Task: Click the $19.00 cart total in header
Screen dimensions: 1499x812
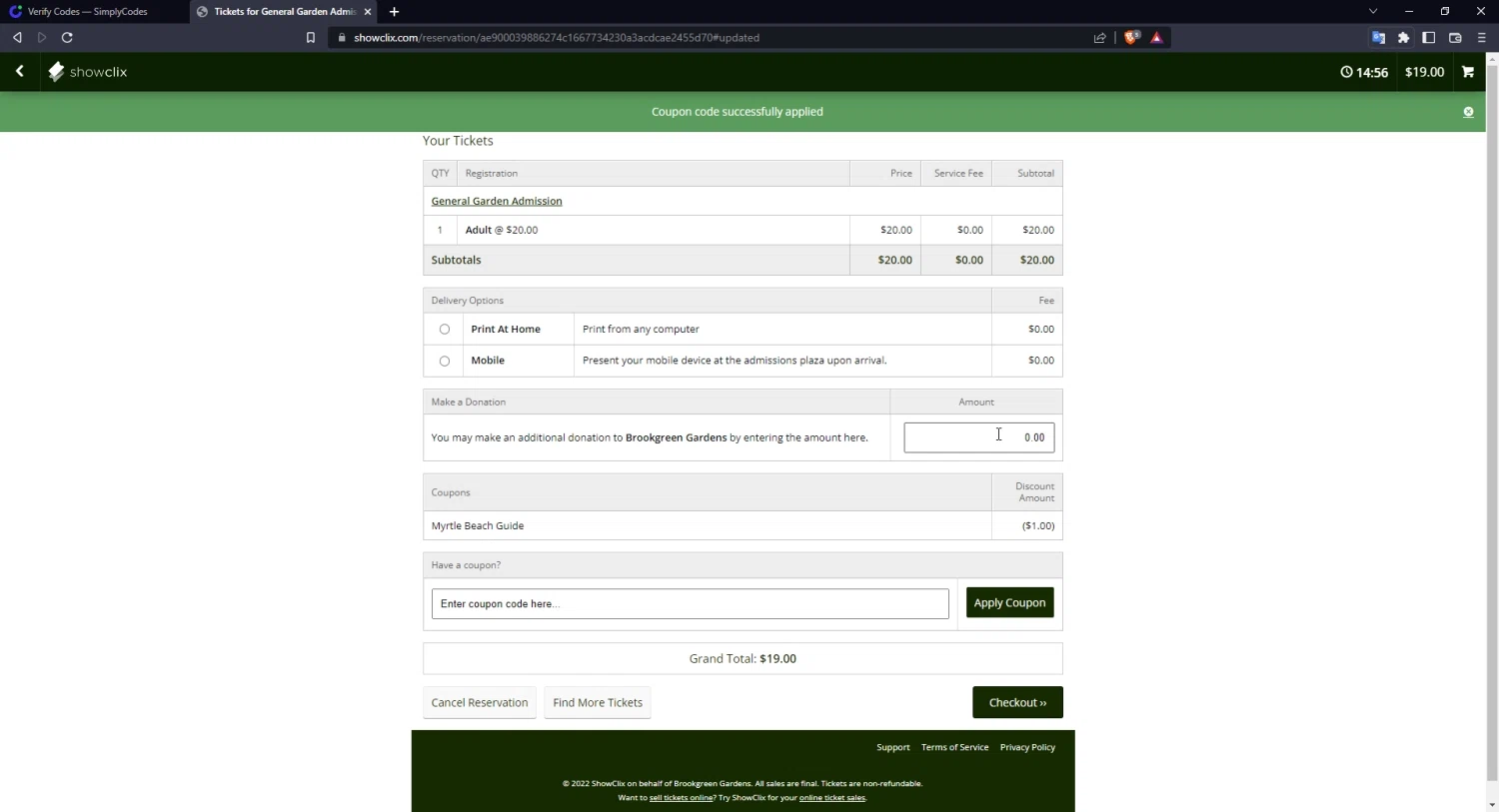Action: coord(1424,72)
